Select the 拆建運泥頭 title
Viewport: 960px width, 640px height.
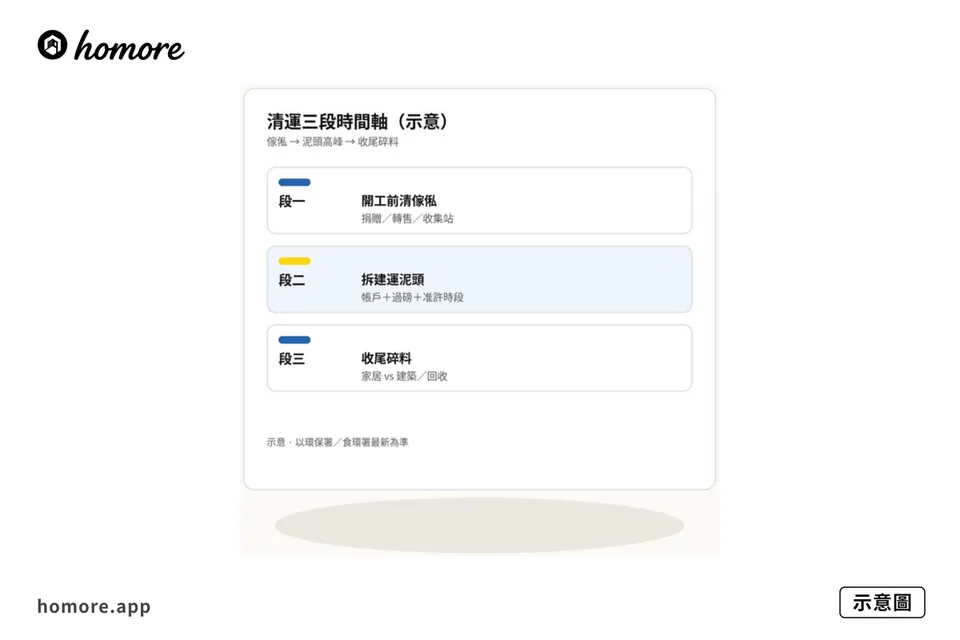click(x=392, y=279)
